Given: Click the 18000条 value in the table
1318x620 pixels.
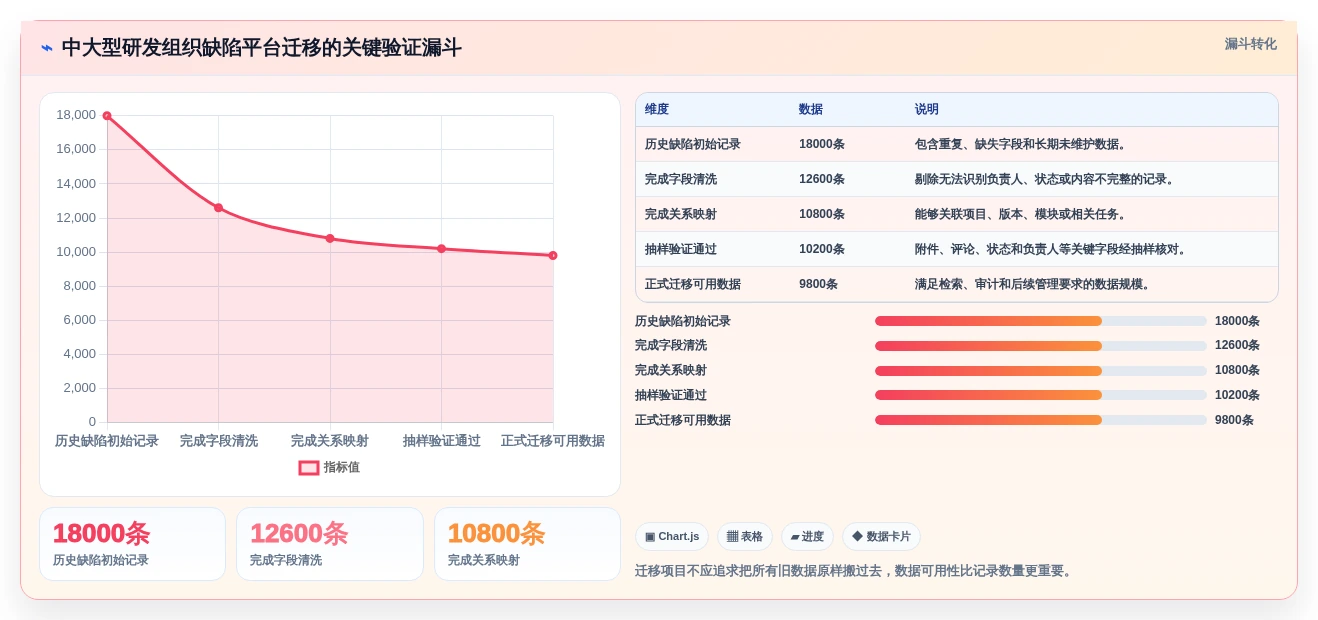Looking at the screenshot, I should point(822,144).
